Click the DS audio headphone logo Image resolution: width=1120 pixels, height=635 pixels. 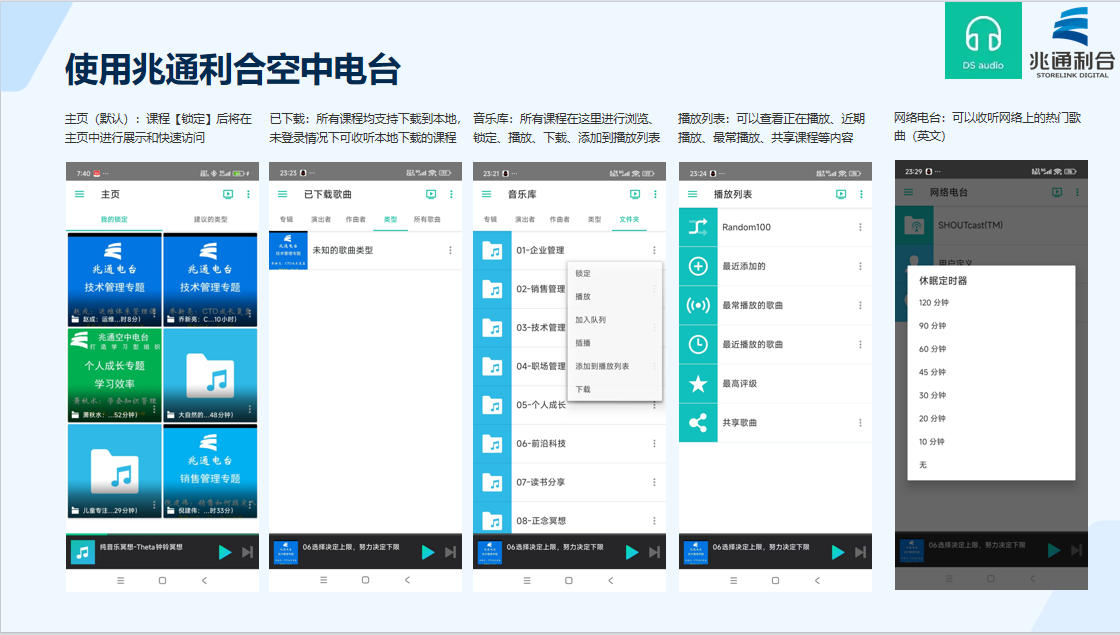coord(983,40)
